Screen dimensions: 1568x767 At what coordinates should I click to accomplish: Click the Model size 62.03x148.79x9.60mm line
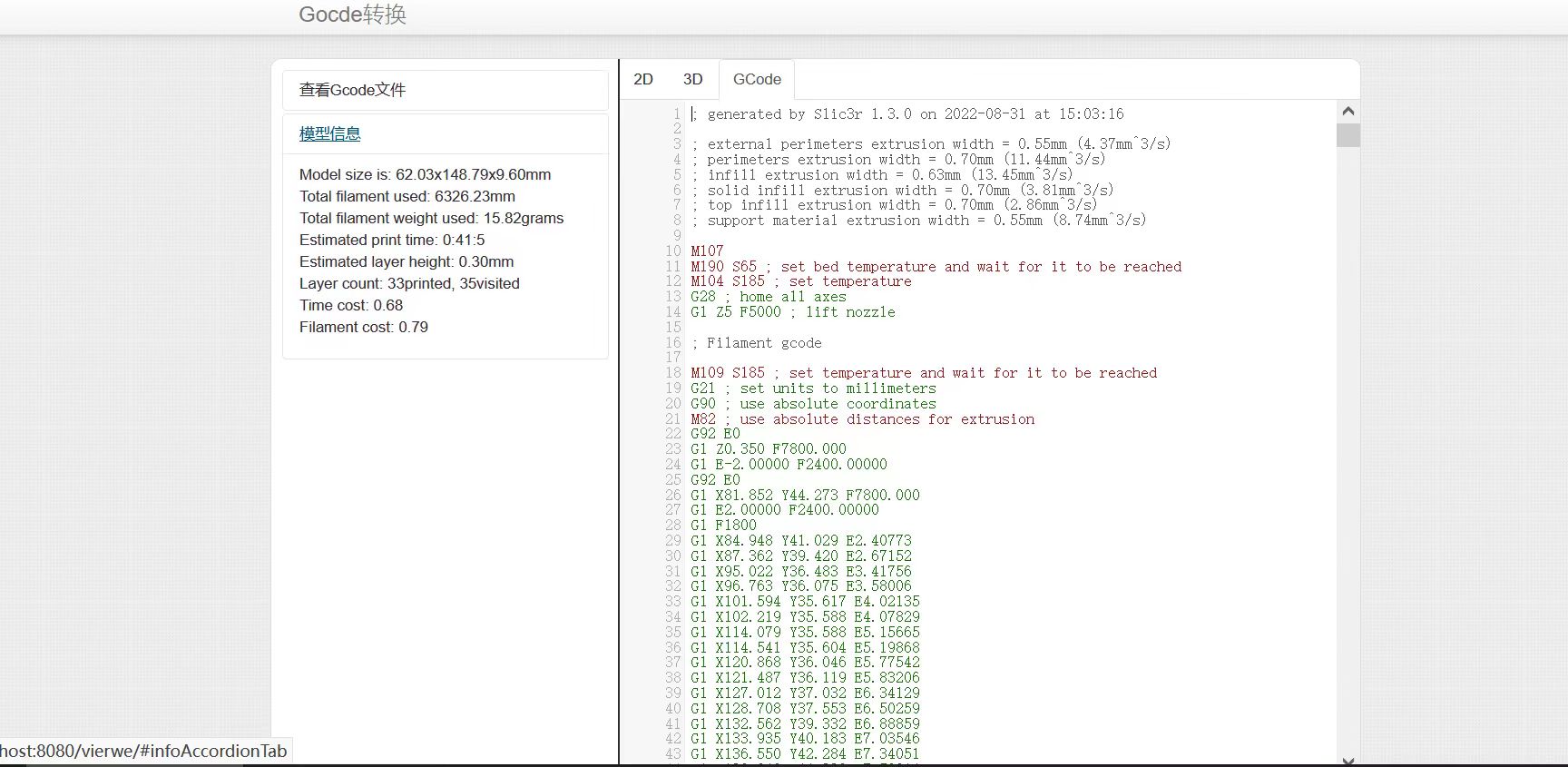click(x=425, y=174)
